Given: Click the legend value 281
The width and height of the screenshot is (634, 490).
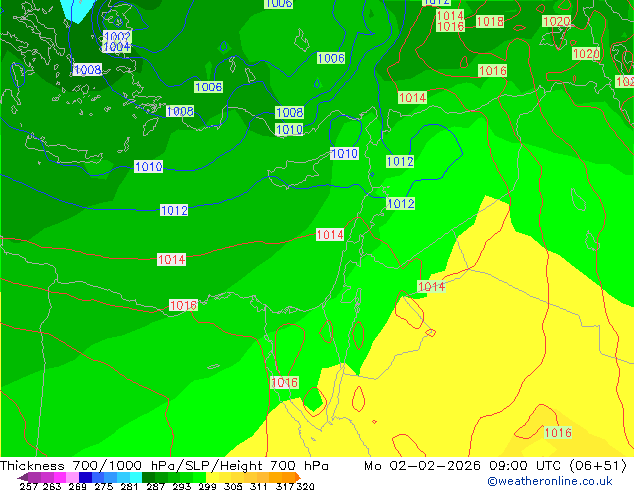Looking at the screenshot, I should [x=129, y=486].
